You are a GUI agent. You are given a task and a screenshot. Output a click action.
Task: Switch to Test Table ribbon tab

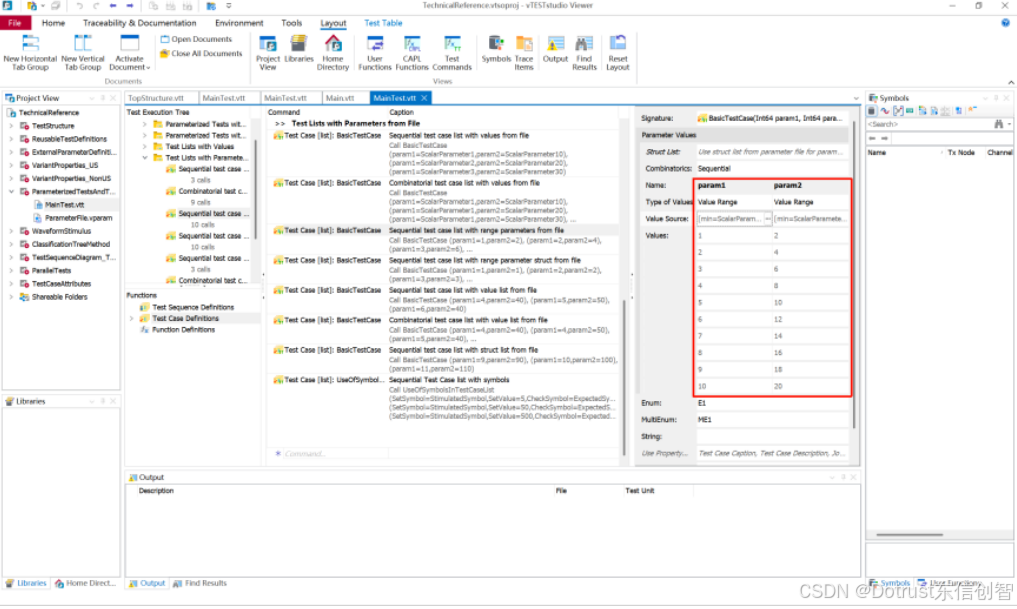(x=383, y=23)
